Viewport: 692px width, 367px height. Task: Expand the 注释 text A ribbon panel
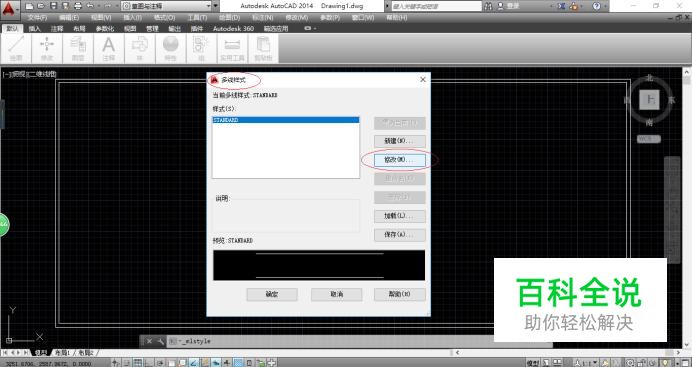click(109, 49)
